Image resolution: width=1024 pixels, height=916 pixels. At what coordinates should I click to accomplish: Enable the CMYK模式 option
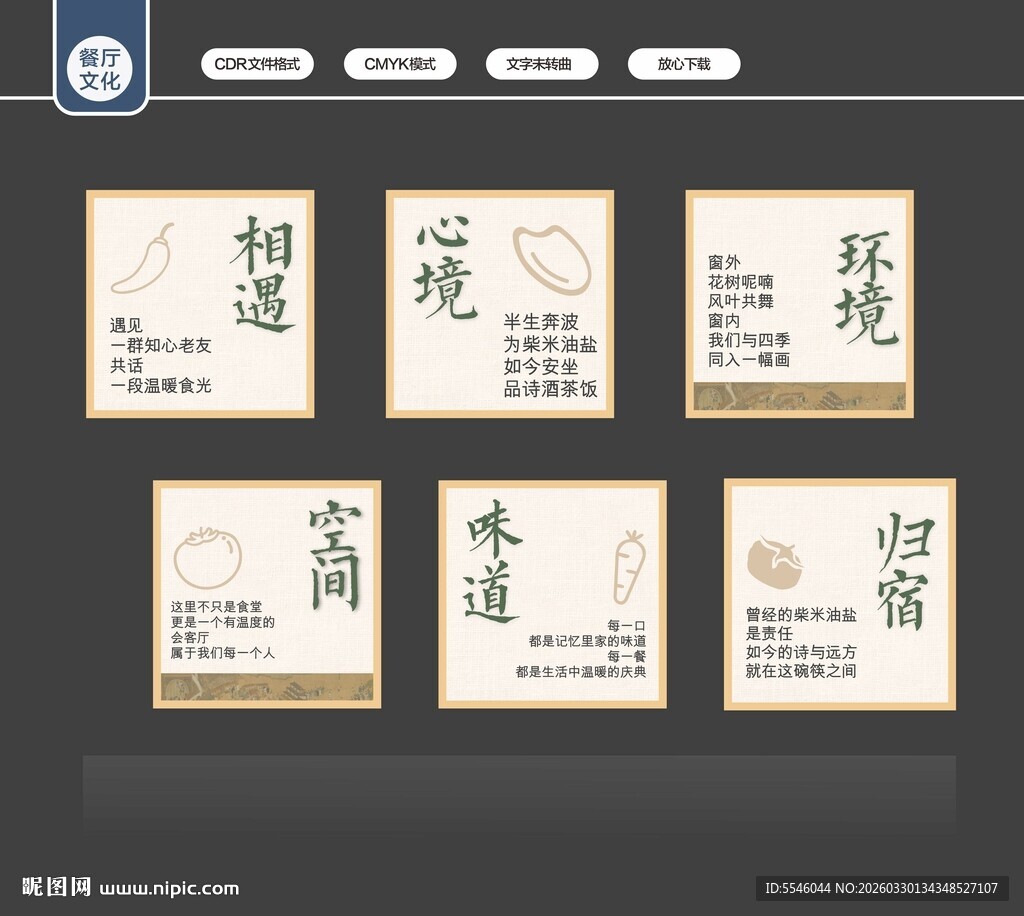tap(400, 63)
